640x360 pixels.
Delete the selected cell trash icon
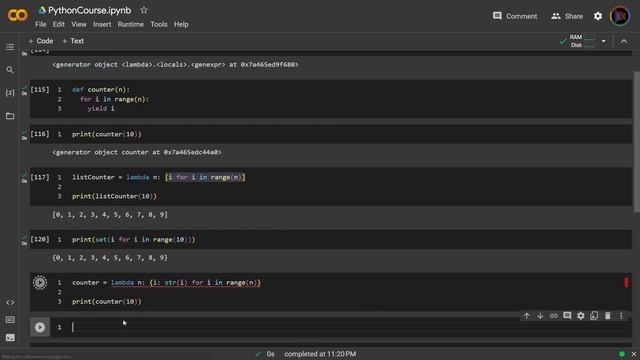coord(608,316)
